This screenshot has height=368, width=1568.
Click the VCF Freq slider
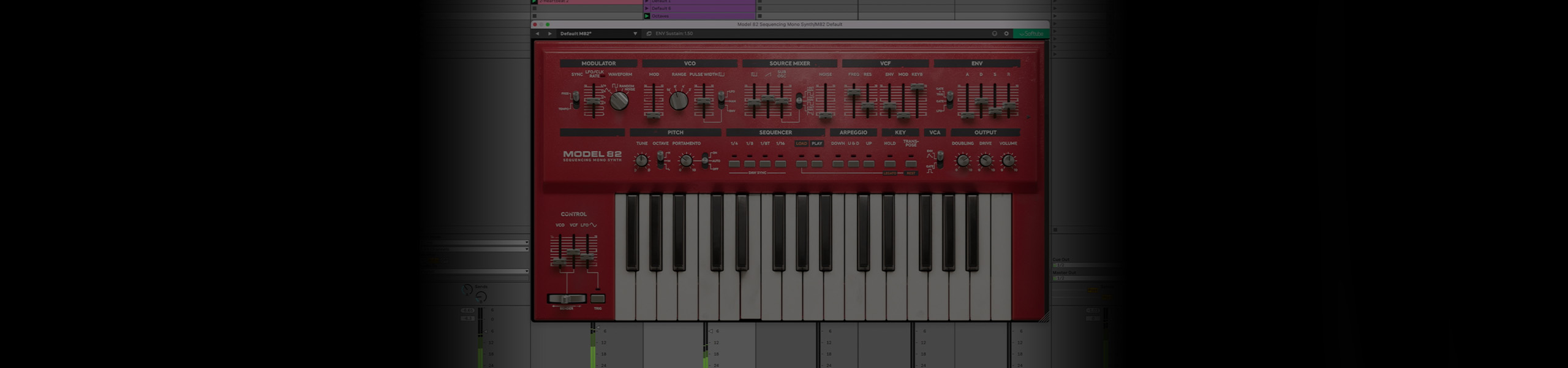853,95
